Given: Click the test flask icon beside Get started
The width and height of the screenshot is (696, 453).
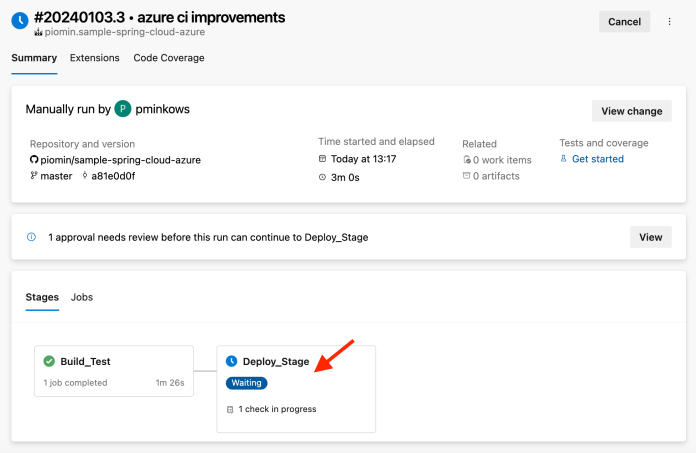Looking at the screenshot, I should click(564, 159).
